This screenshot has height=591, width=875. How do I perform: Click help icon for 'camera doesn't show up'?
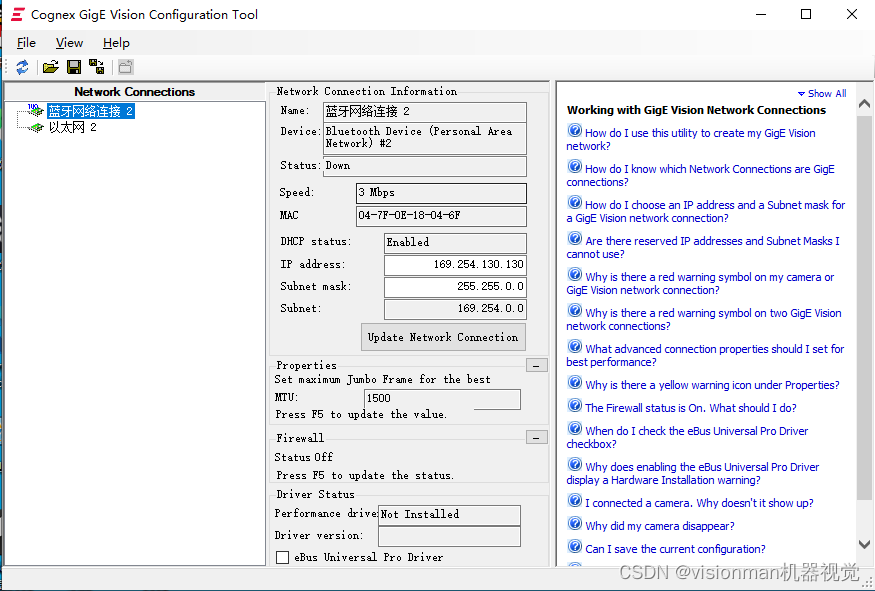(575, 501)
